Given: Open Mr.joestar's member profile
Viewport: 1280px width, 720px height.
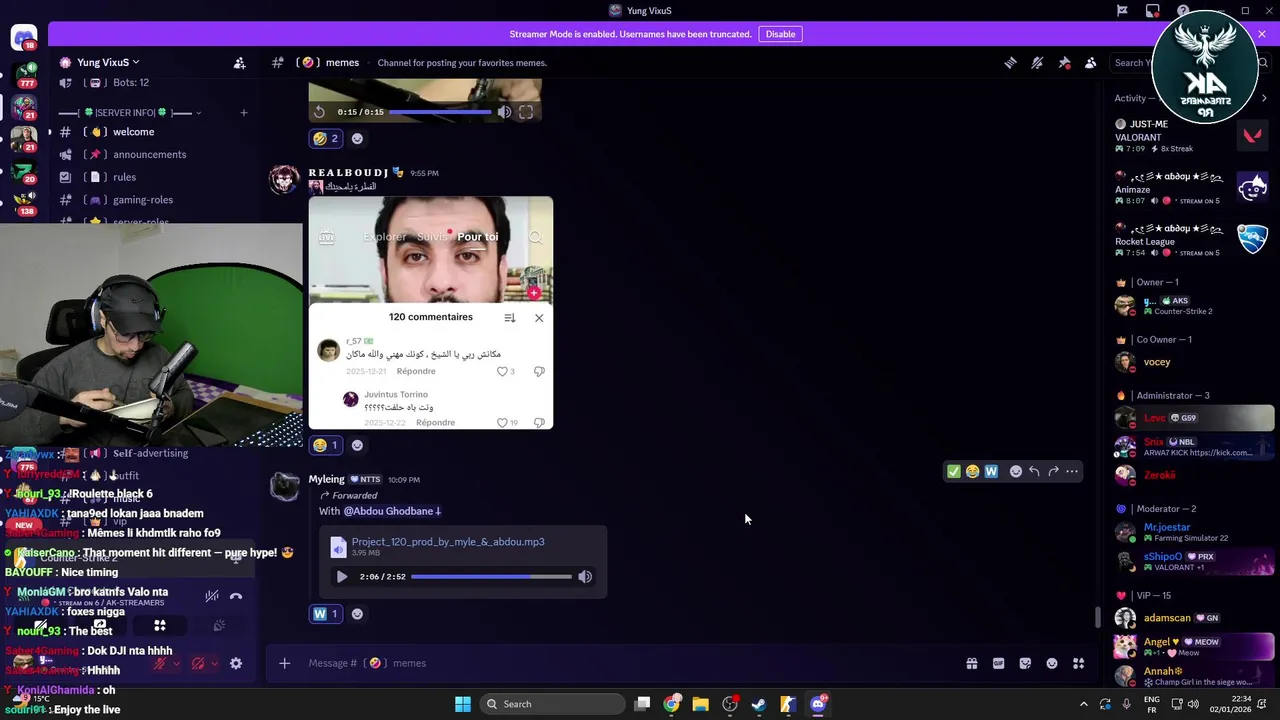Looking at the screenshot, I should coord(1194,532).
